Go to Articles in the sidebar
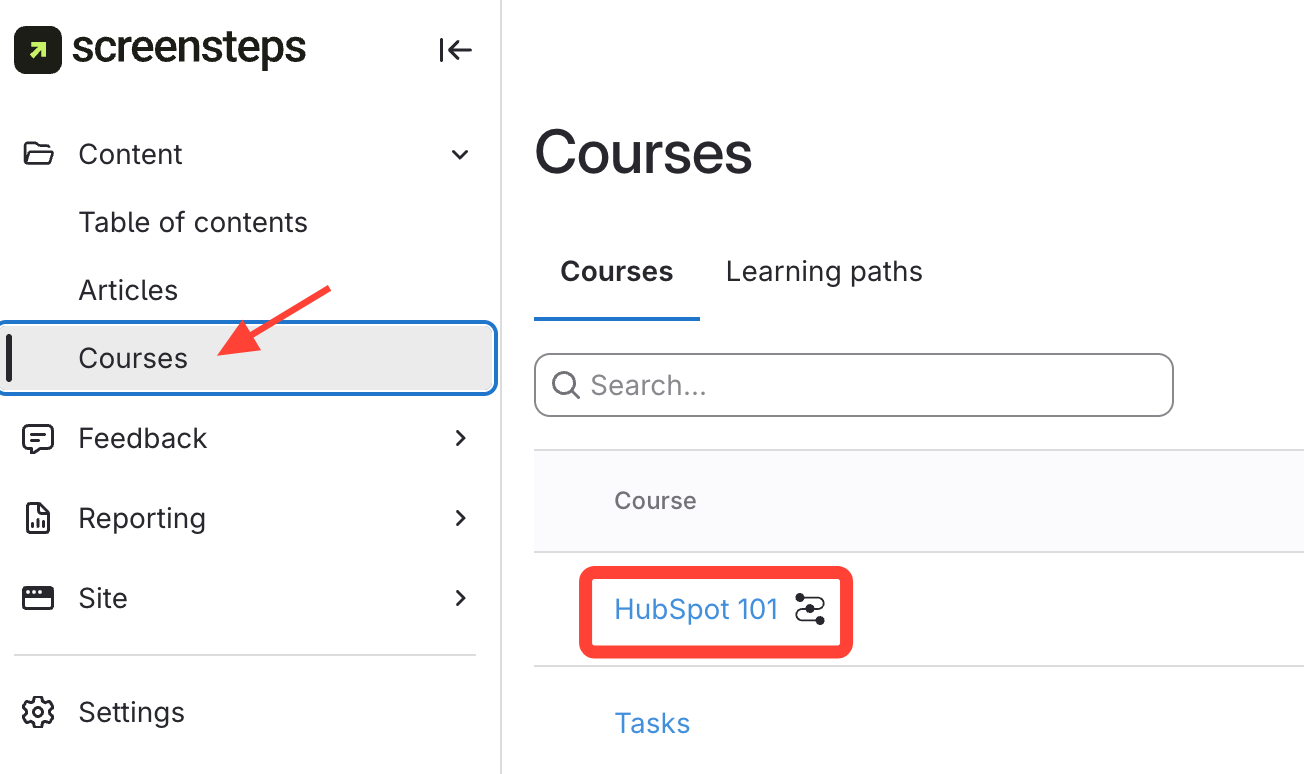 tap(128, 290)
